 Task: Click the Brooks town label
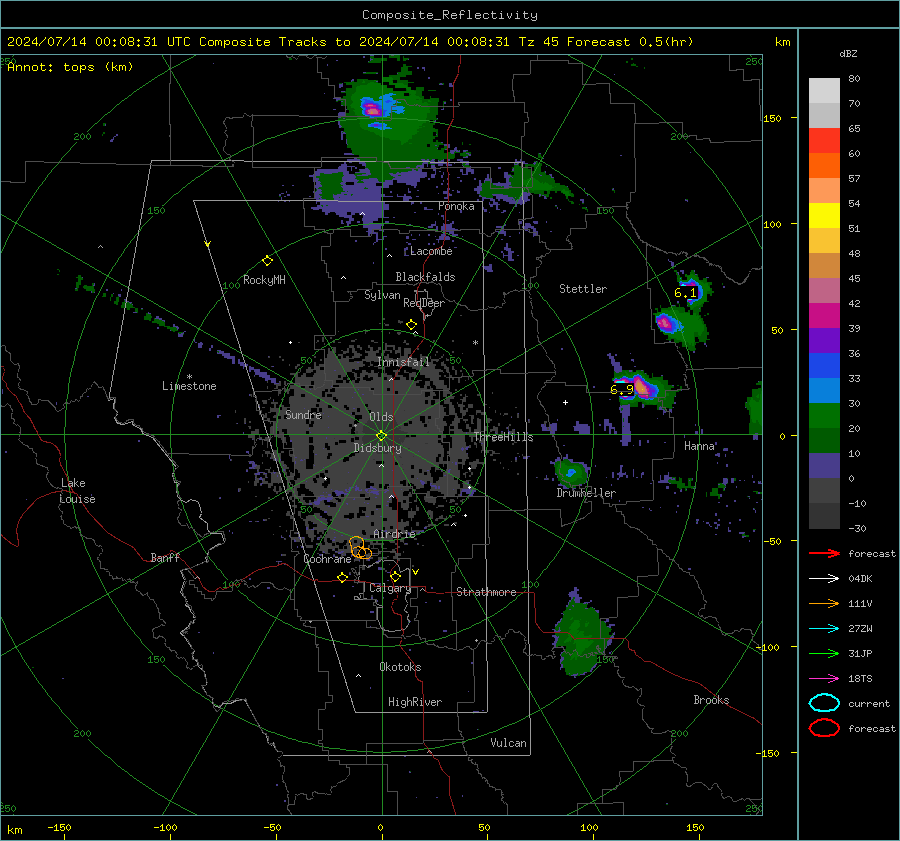coord(711,700)
